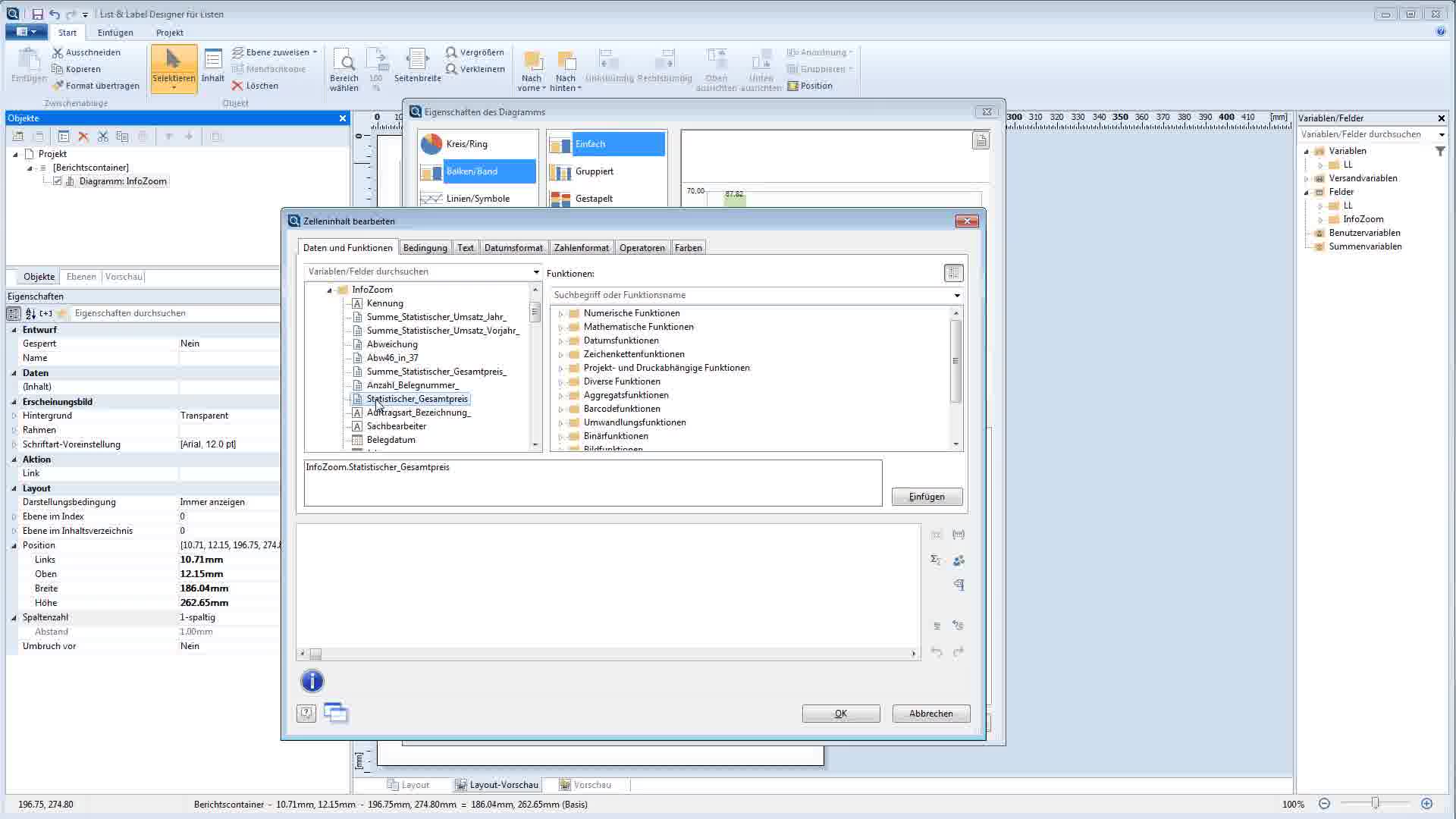Click scissors cut icon in Objekte toolbar
The height and width of the screenshot is (819, 1456).
click(103, 136)
